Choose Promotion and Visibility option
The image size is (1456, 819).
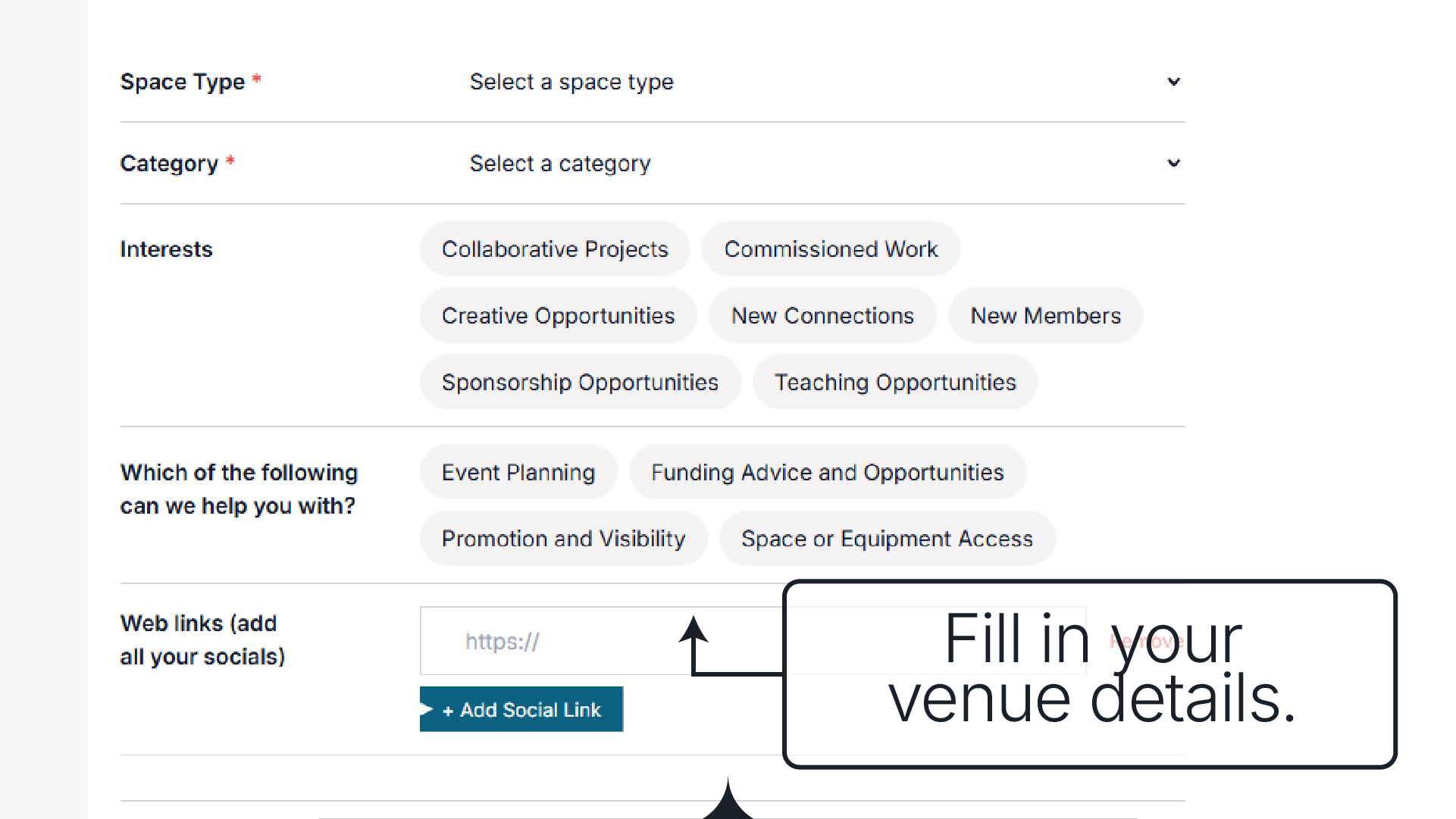tap(563, 539)
